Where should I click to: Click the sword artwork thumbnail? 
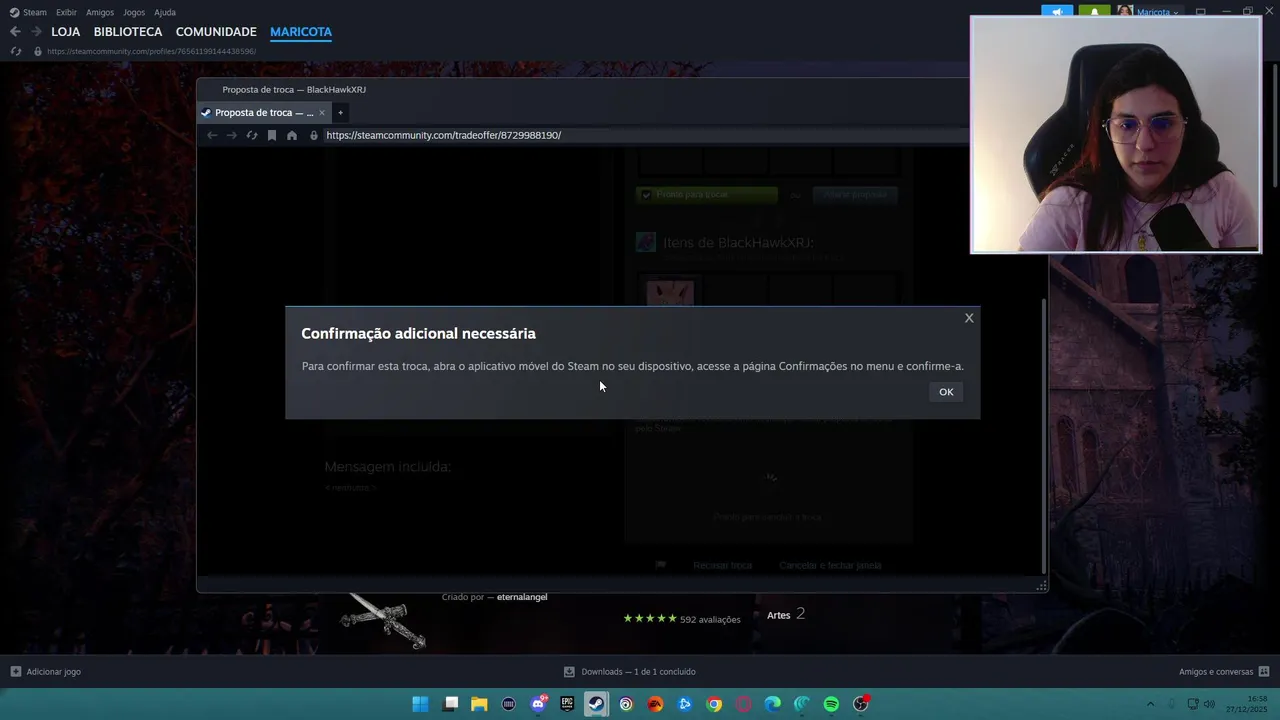point(383,621)
